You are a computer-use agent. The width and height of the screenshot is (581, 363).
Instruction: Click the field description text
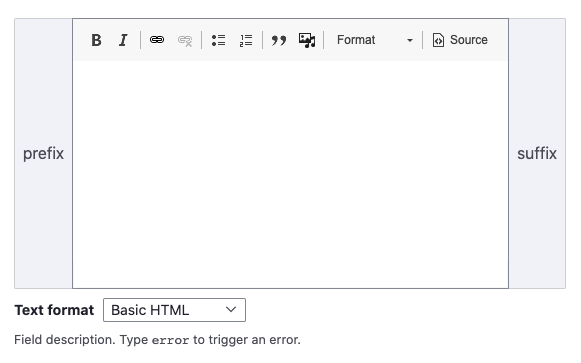pos(157,340)
